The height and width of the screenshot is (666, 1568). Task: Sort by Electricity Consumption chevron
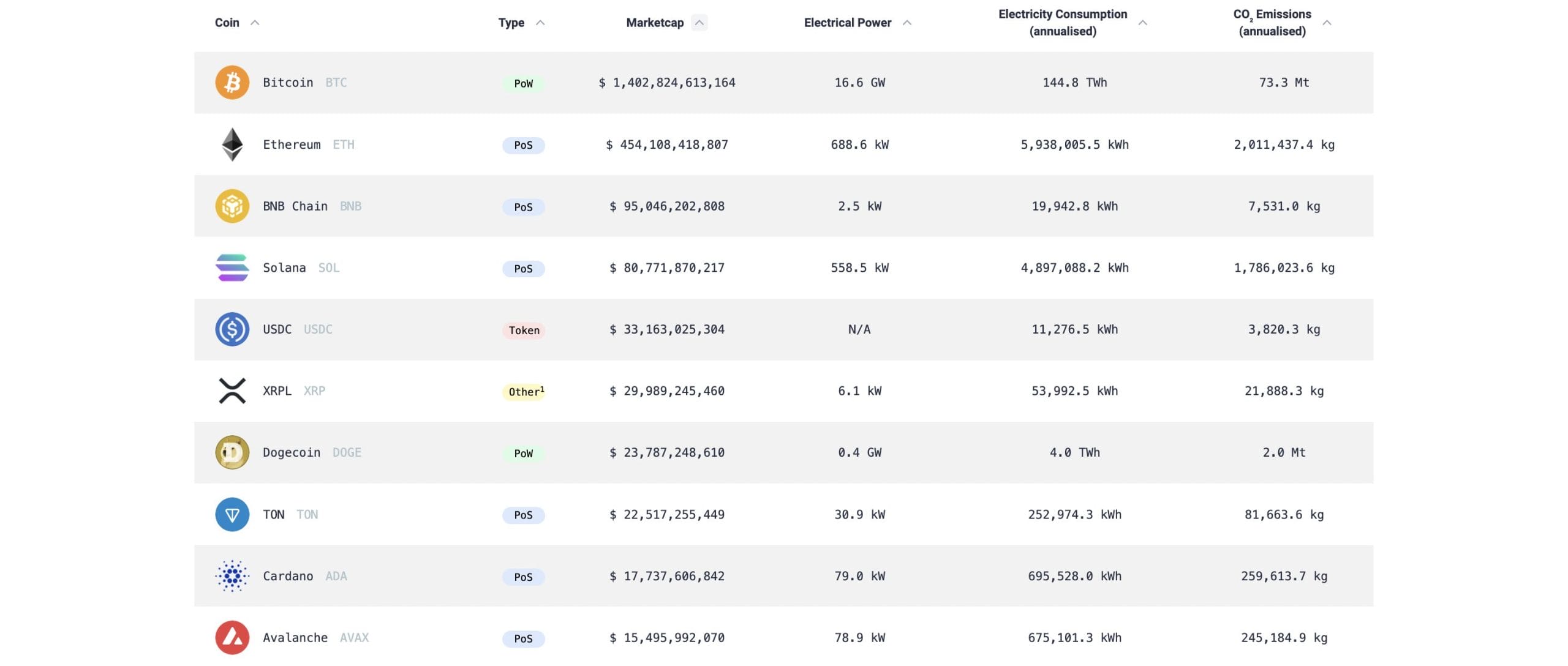pos(1142,23)
